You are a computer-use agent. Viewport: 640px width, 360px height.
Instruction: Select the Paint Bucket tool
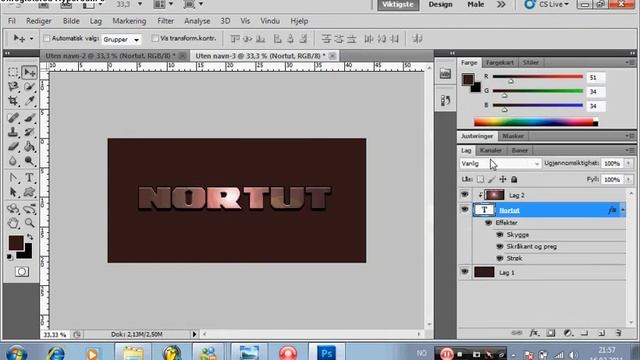tap(29, 147)
